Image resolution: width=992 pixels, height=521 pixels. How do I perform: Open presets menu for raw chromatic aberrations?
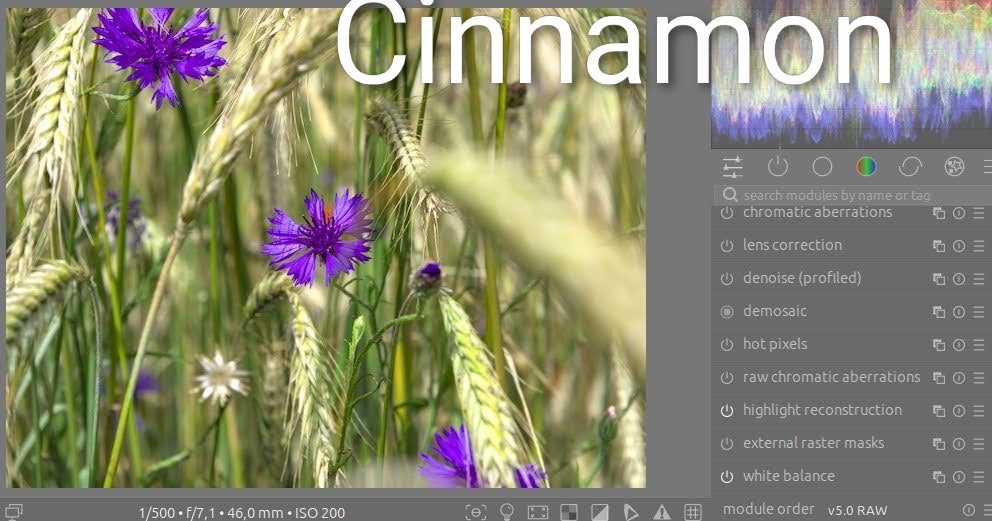(x=979, y=378)
